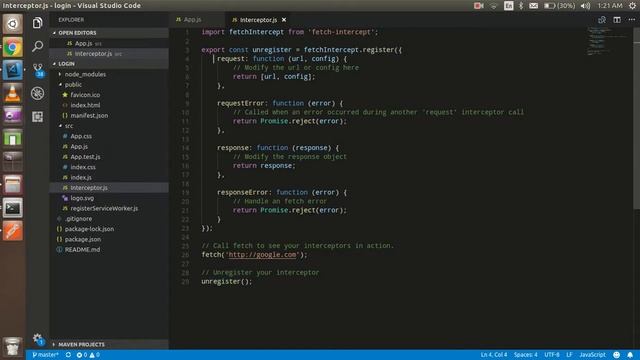Place cursor on unregister(); line
Image resolution: width=640 pixels, height=360 pixels.
227,281
